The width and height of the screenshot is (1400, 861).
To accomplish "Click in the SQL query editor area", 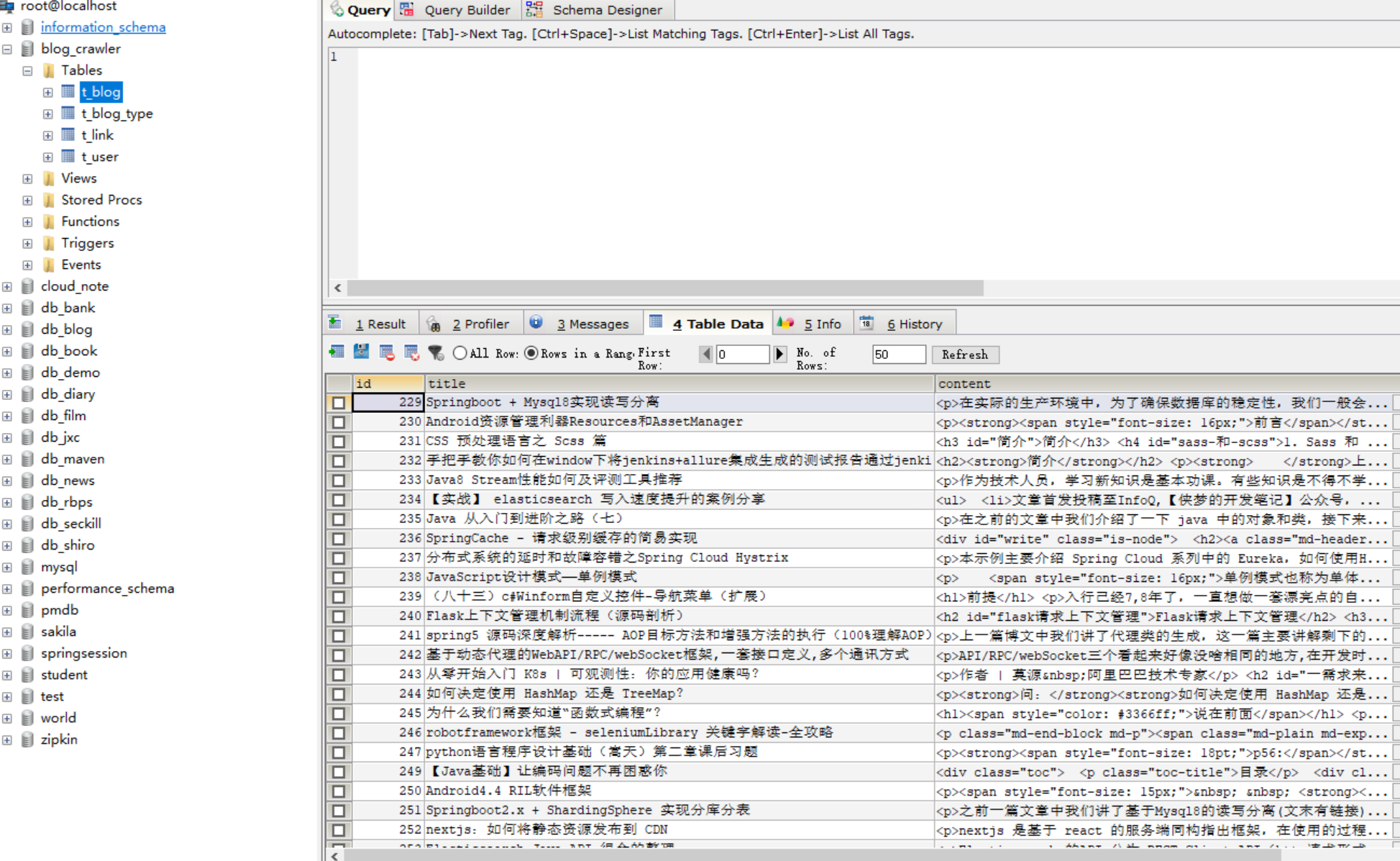I will [877, 163].
